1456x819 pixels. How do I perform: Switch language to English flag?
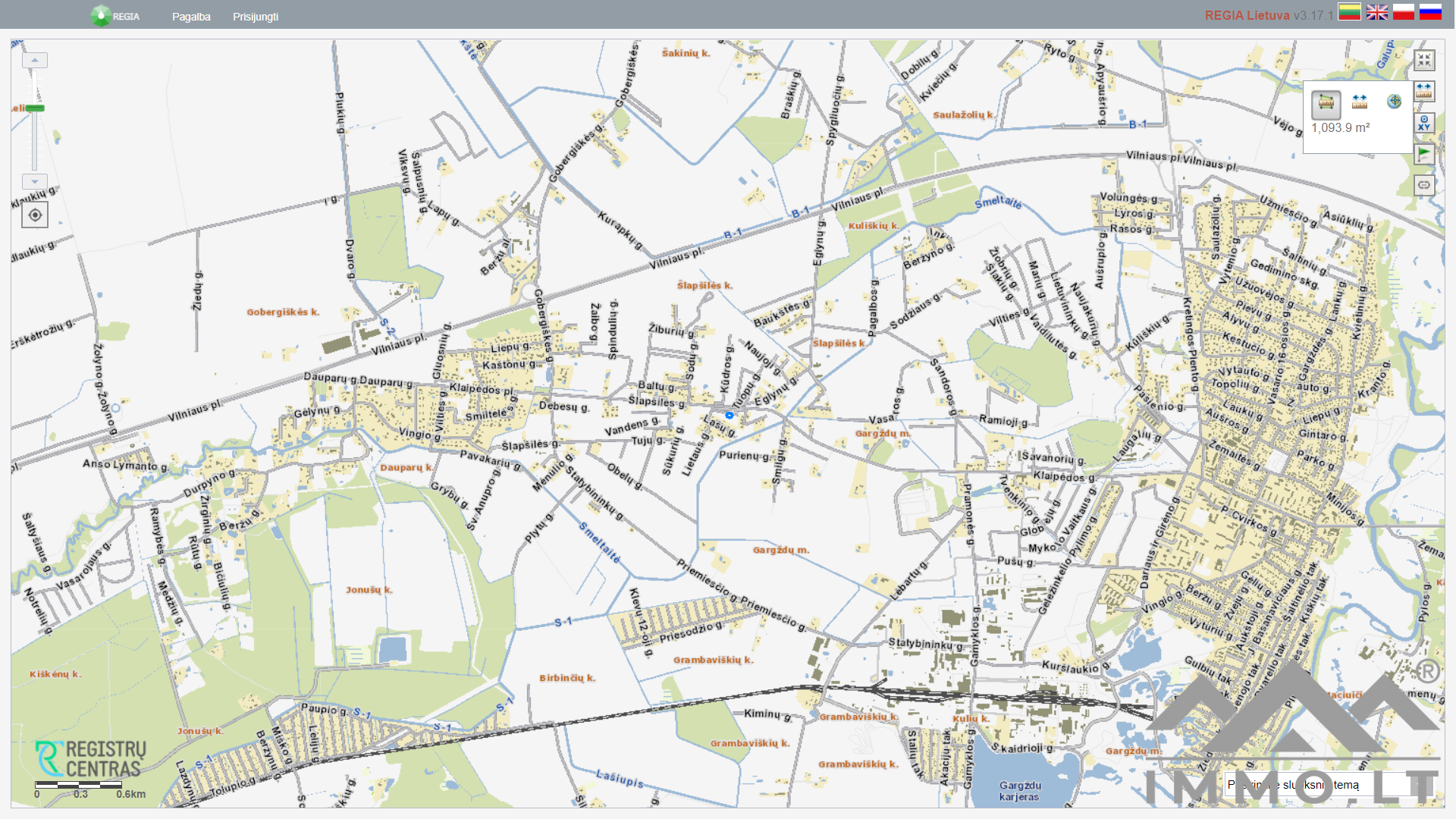[1377, 12]
